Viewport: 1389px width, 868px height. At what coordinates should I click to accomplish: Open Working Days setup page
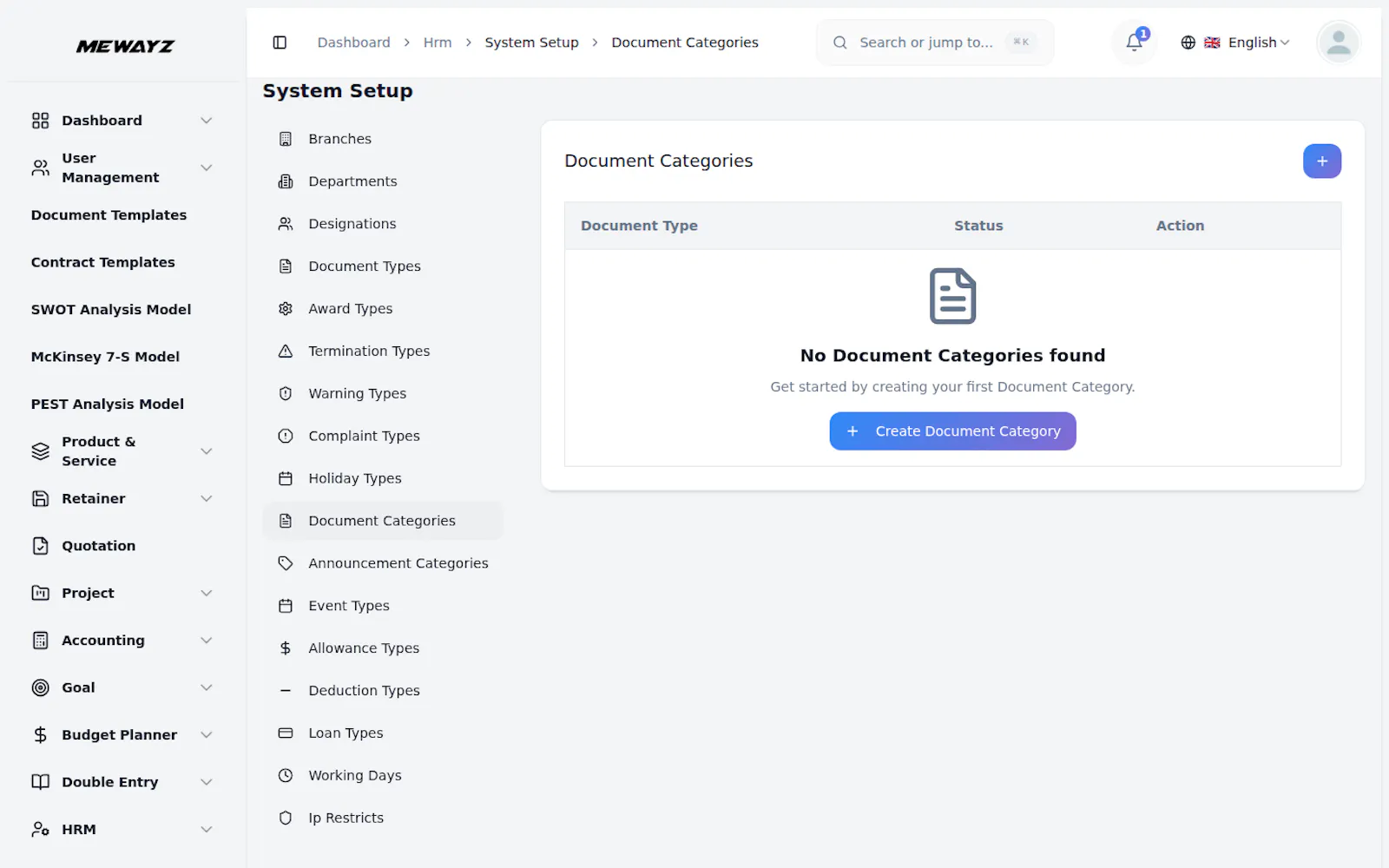tap(383, 776)
